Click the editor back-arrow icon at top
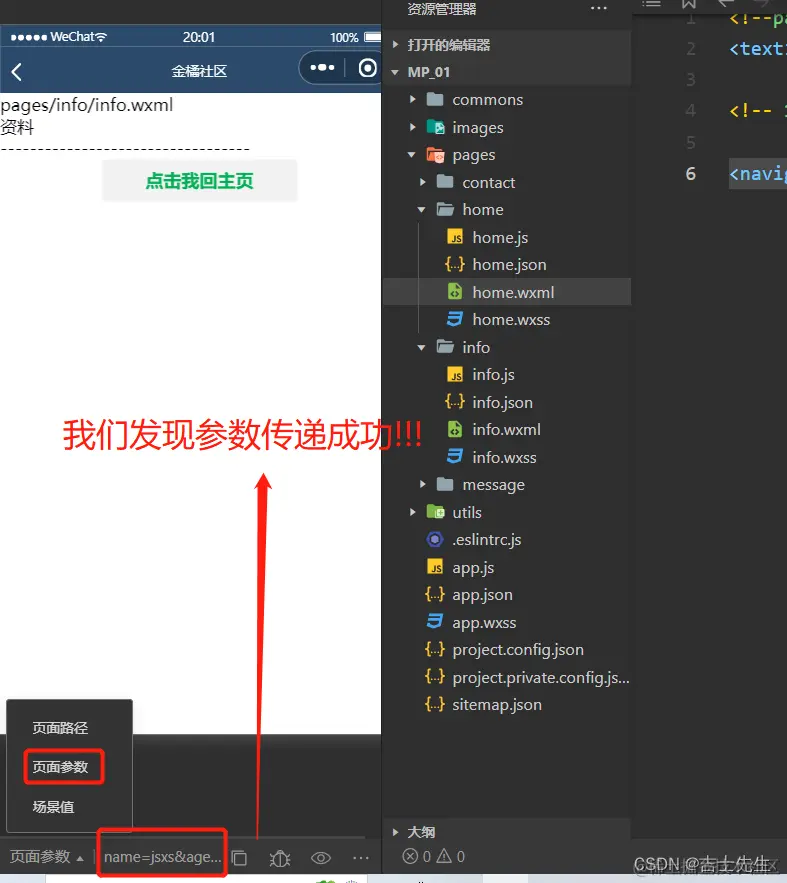The image size is (787, 883). (726, 5)
